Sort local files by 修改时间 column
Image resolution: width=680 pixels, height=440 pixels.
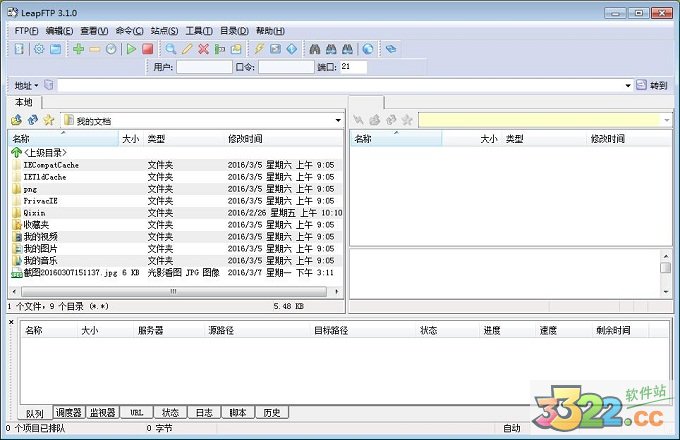[x=284, y=139]
